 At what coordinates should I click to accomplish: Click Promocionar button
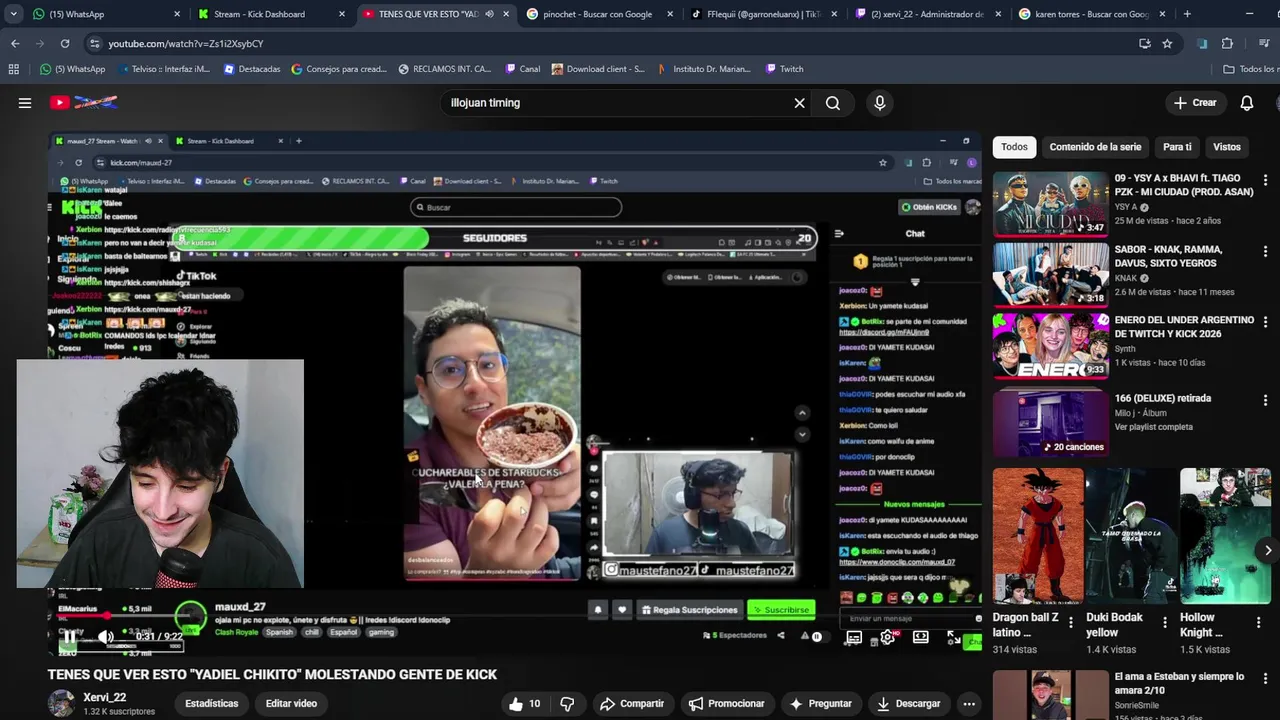(726, 704)
